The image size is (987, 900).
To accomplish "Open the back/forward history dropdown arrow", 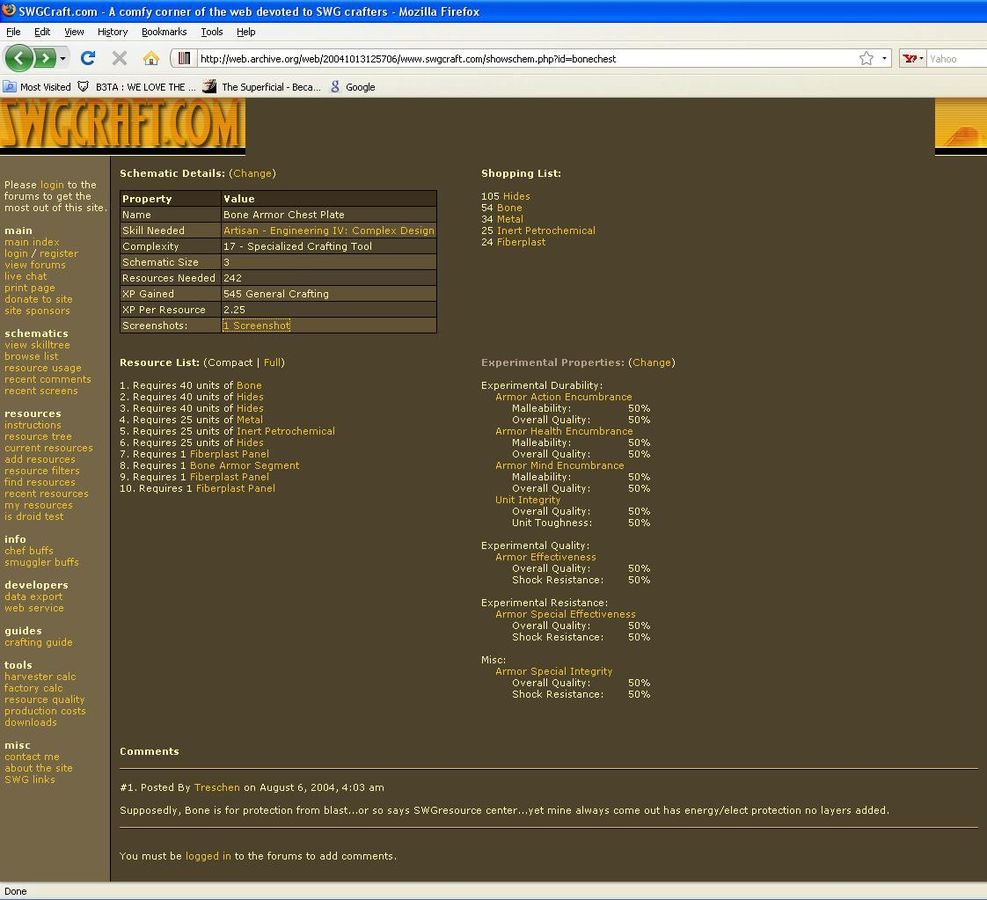I will (63, 58).
